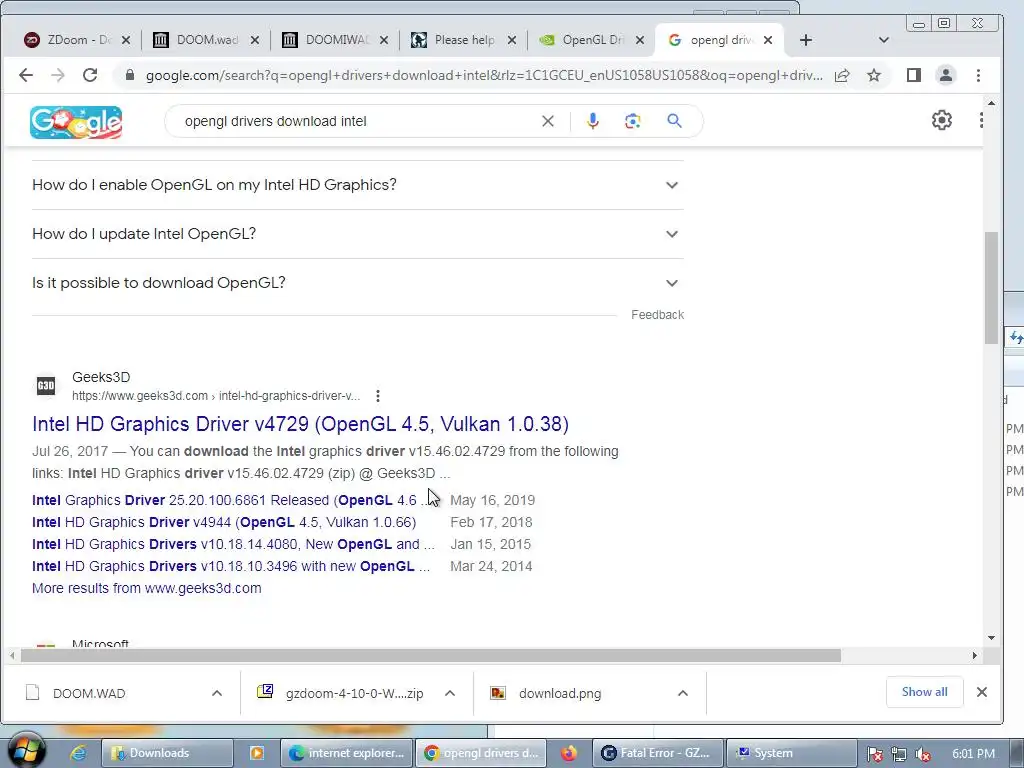Clear the search box with the X
The image size is (1024, 768).
(547, 121)
